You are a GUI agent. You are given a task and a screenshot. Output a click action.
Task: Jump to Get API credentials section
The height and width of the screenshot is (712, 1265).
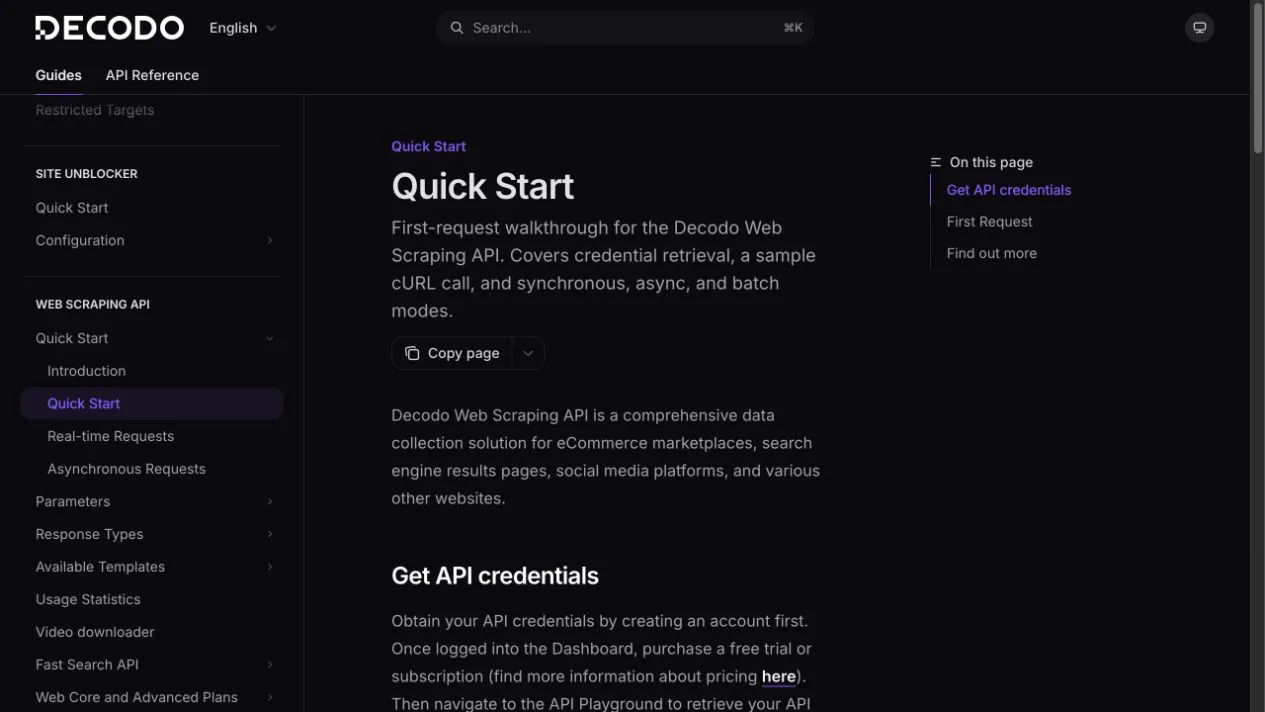1009,190
